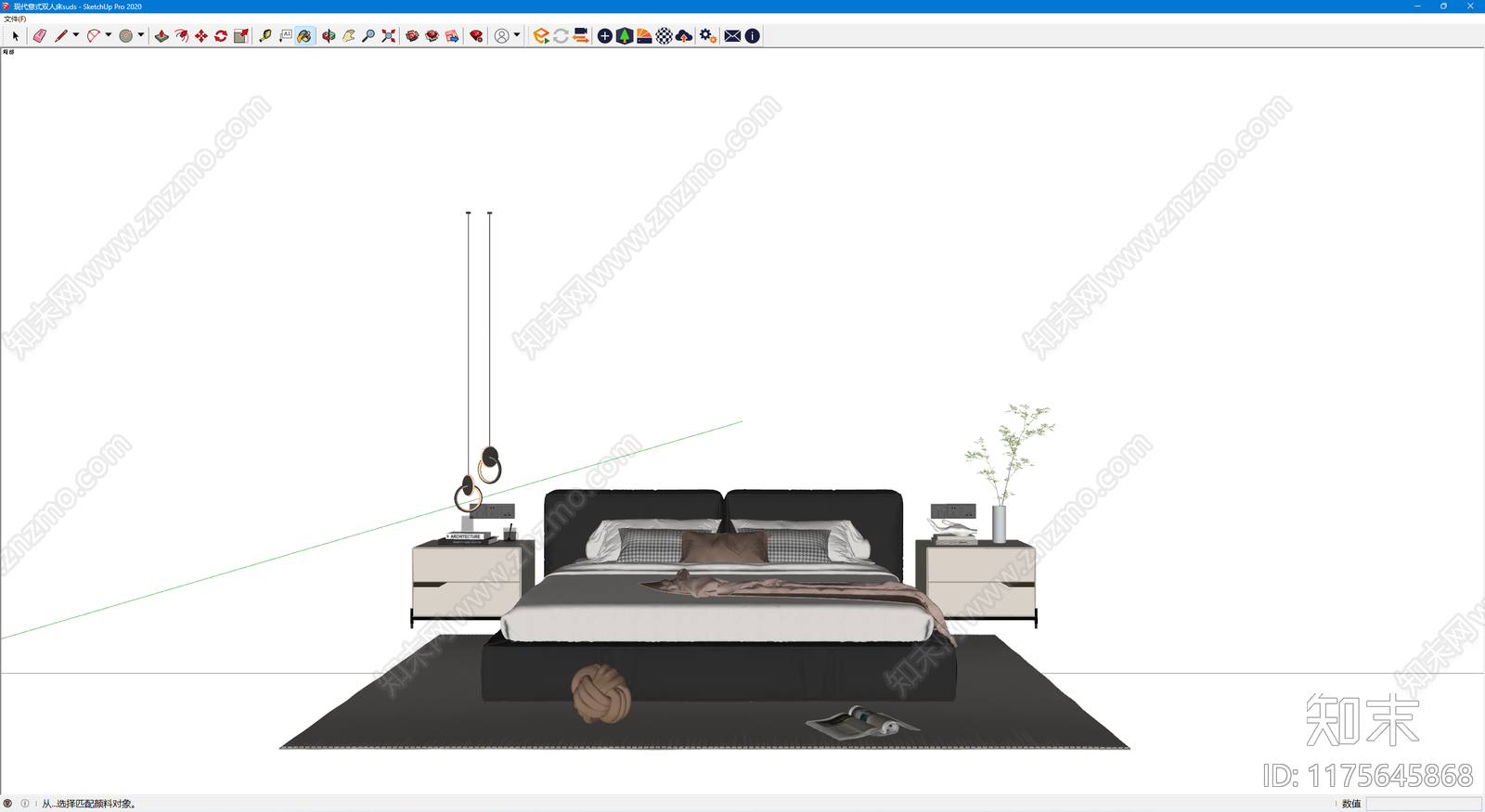Choose the Move tool
This screenshot has width=1485, height=812.
coord(201,36)
